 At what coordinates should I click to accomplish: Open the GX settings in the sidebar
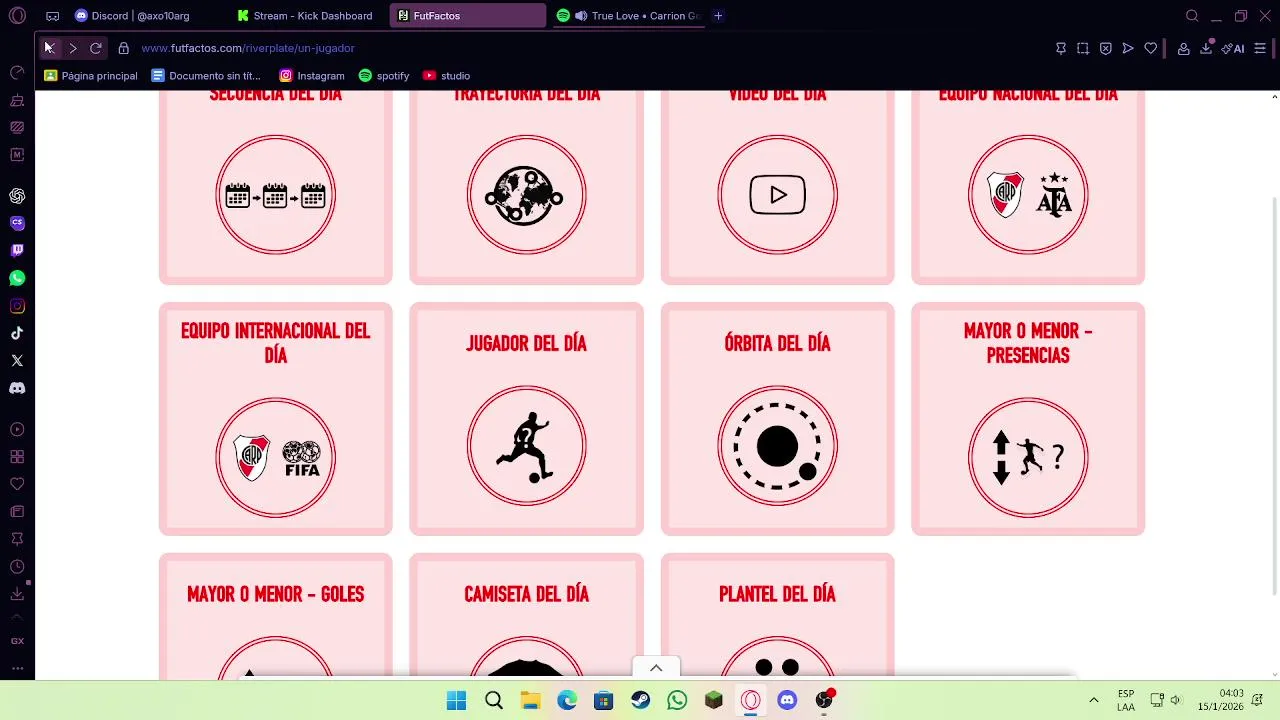click(x=17, y=641)
